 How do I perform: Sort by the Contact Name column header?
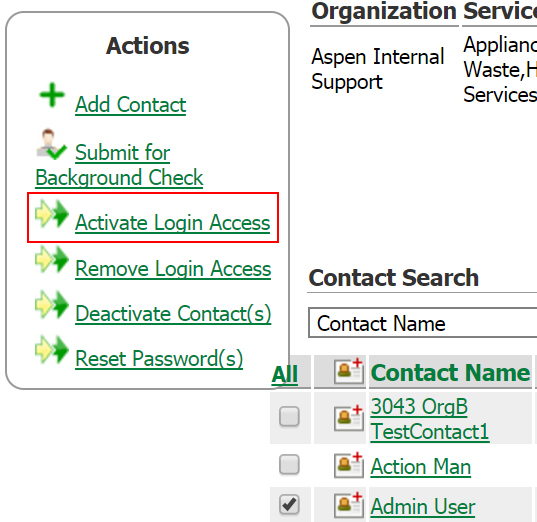tap(450, 372)
